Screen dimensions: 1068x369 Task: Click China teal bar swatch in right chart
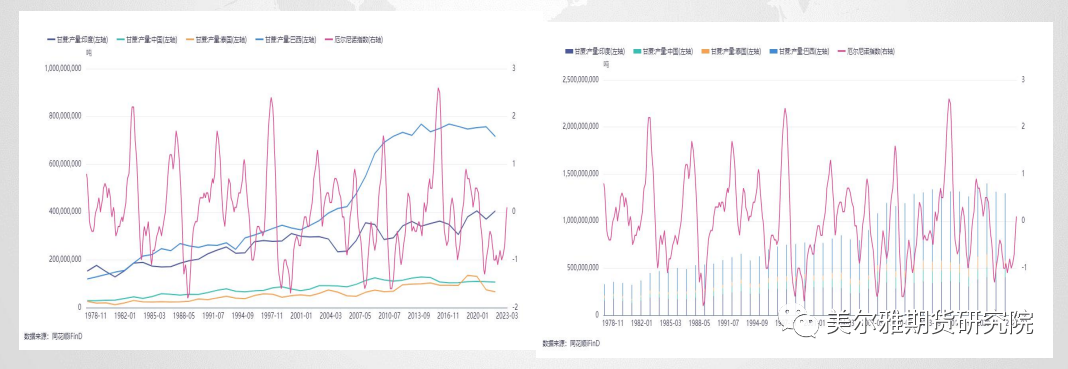[x=638, y=52]
